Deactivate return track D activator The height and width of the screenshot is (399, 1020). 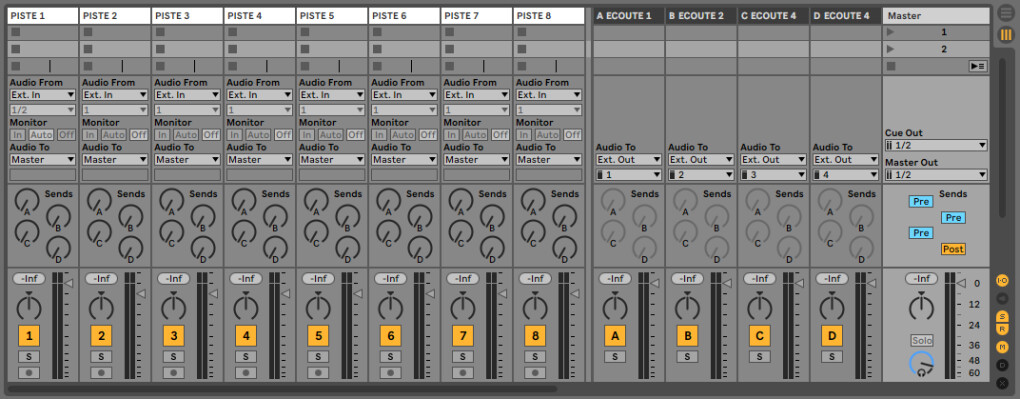pos(831,336)
